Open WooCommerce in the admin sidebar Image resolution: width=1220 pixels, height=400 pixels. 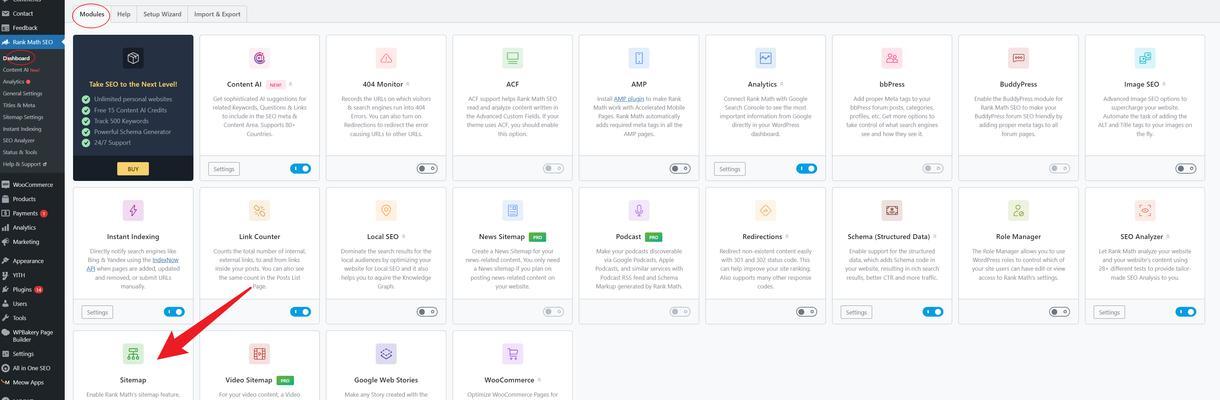pos(32,185)
